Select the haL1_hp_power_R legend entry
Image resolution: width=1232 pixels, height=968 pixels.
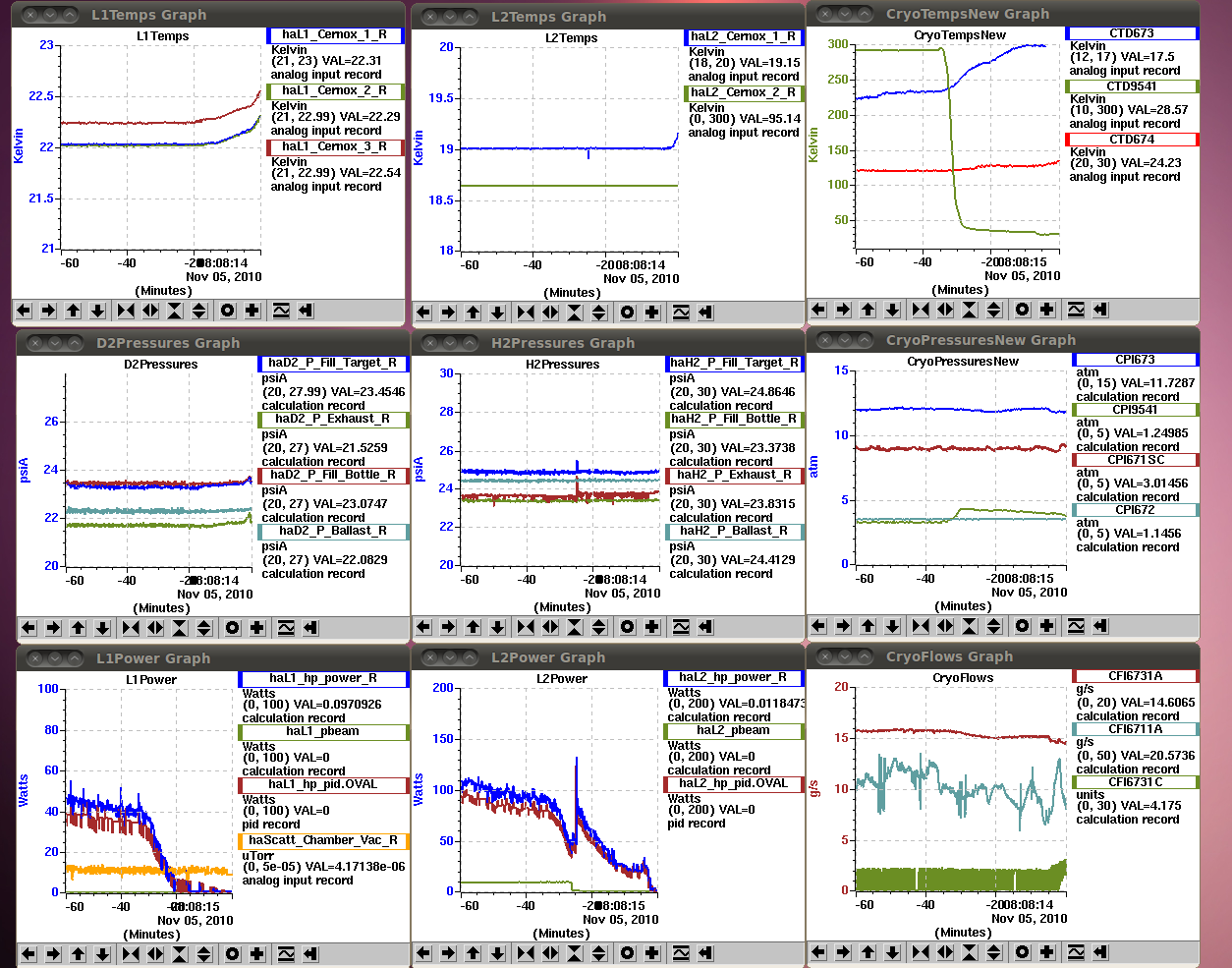323,679
